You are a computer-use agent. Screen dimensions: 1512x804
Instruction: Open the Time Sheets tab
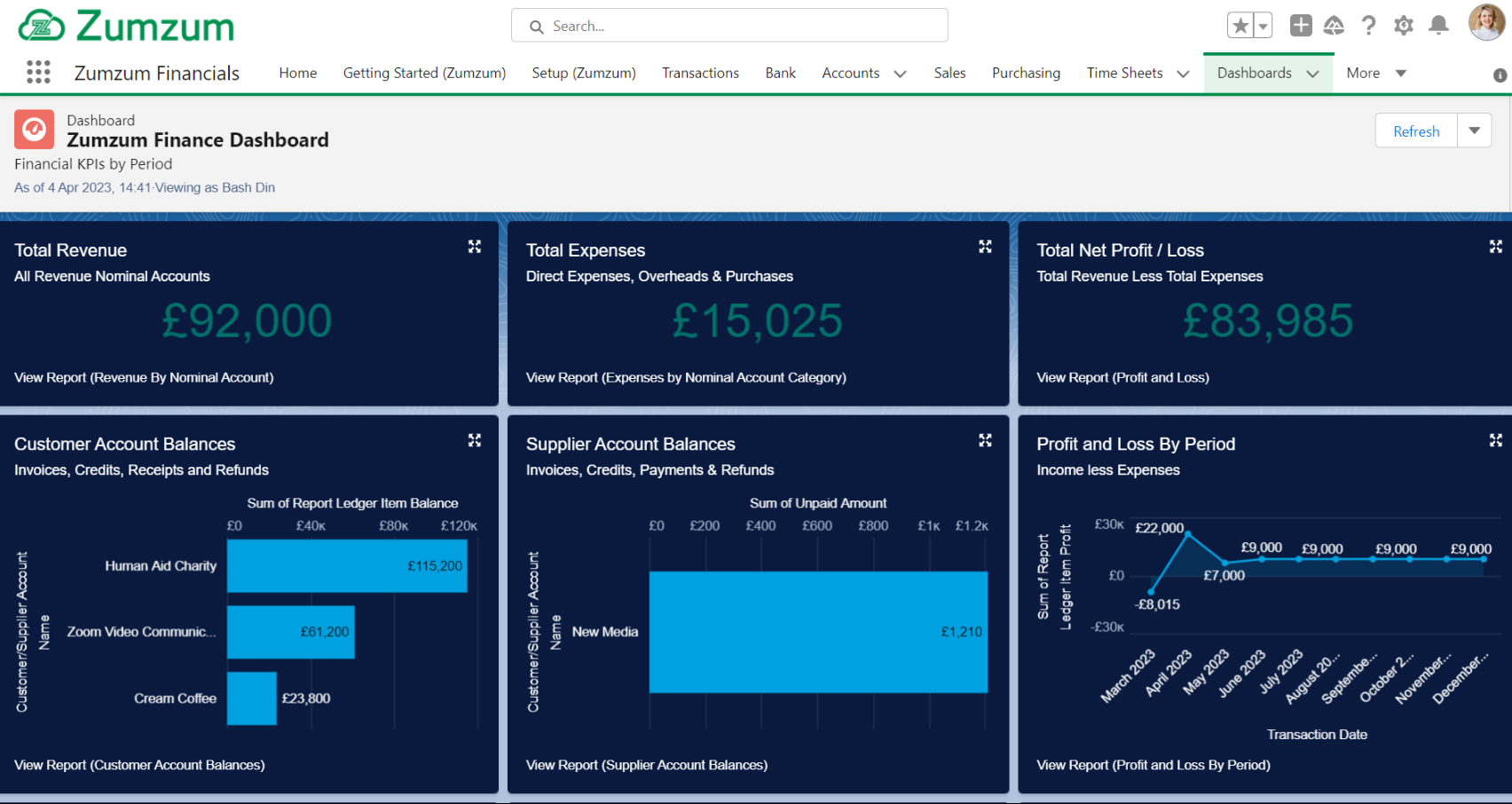[1124, 73]
